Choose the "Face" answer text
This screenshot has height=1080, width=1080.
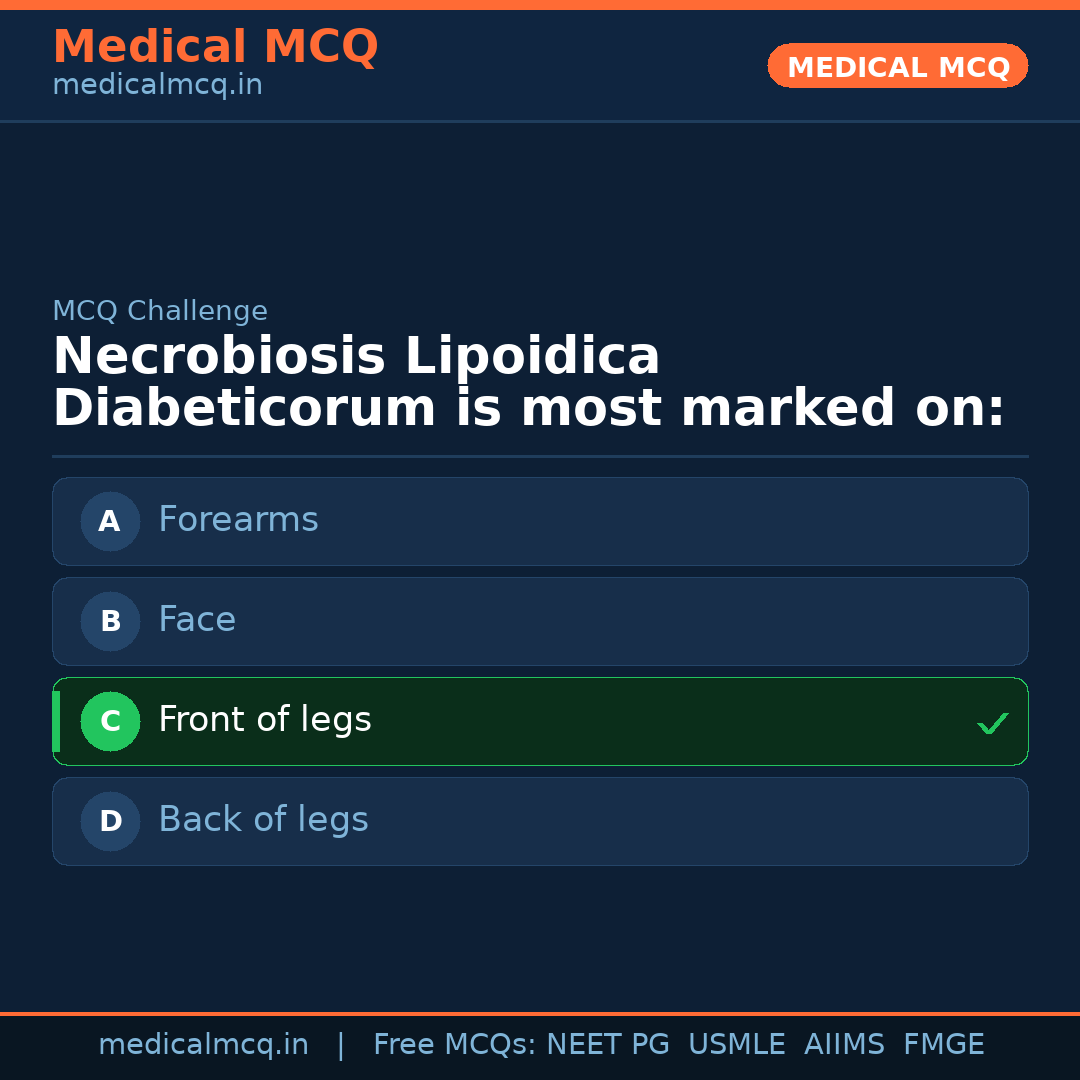point(197,620)
